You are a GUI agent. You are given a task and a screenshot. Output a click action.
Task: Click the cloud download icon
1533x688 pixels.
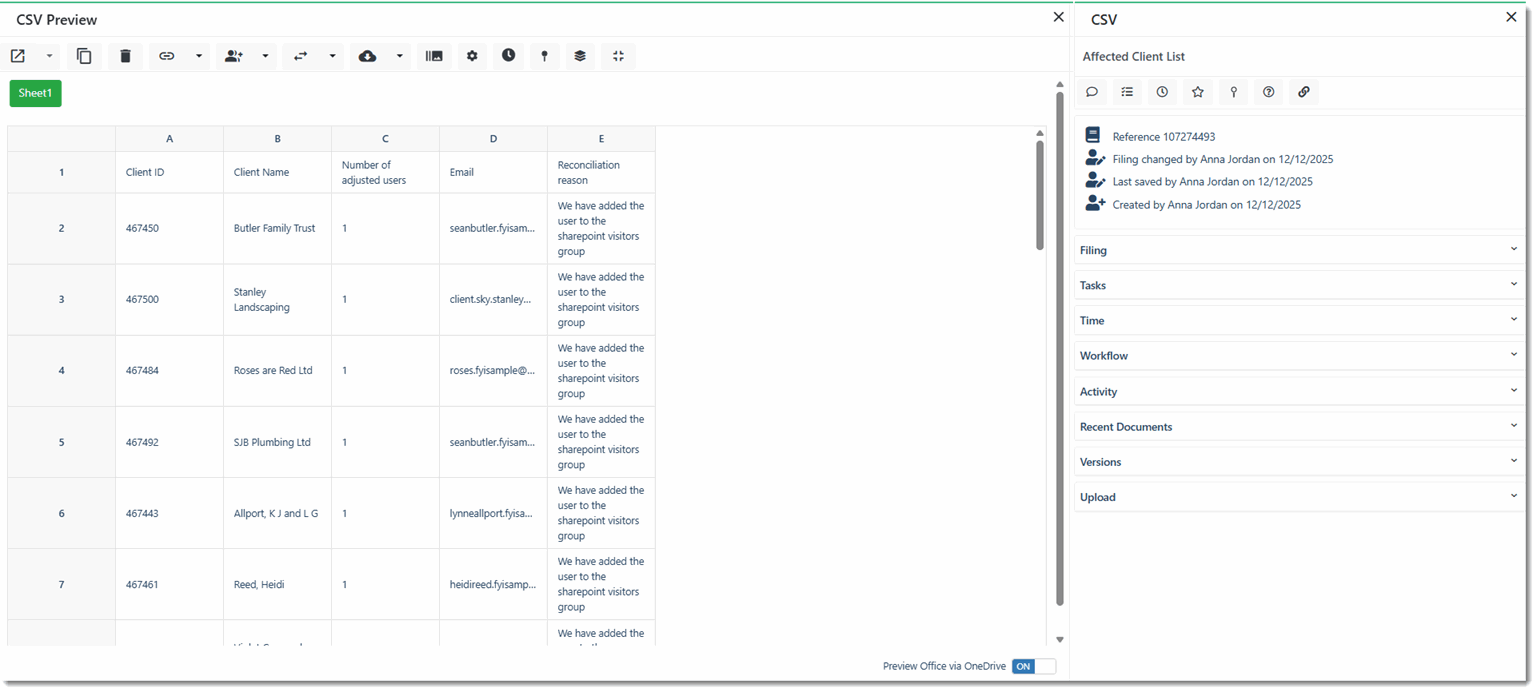pyautogui.click(x=368, y=56)
